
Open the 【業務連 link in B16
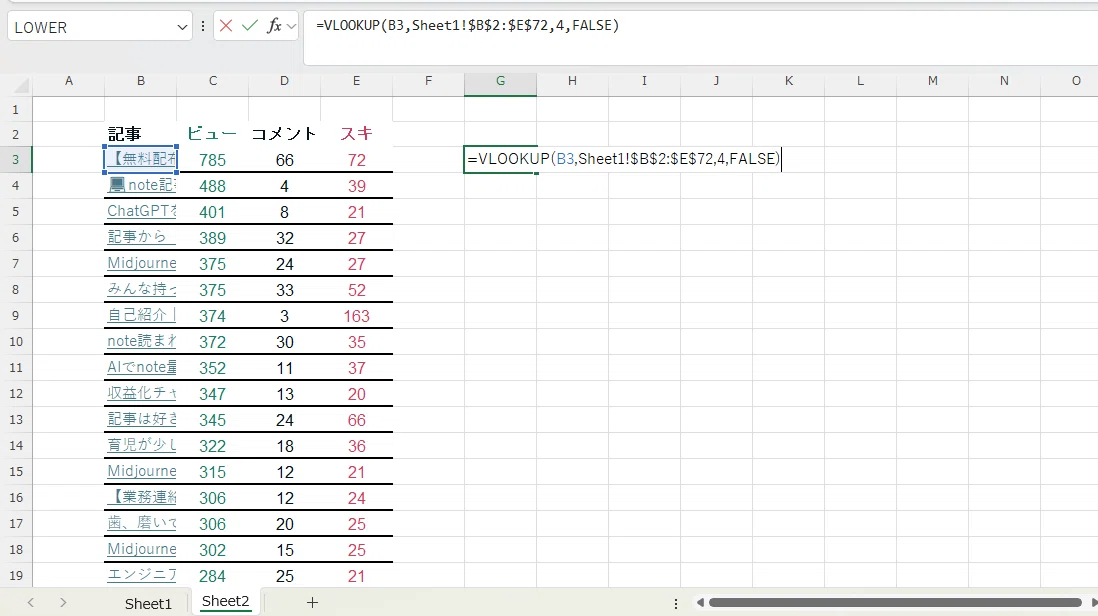142,497
